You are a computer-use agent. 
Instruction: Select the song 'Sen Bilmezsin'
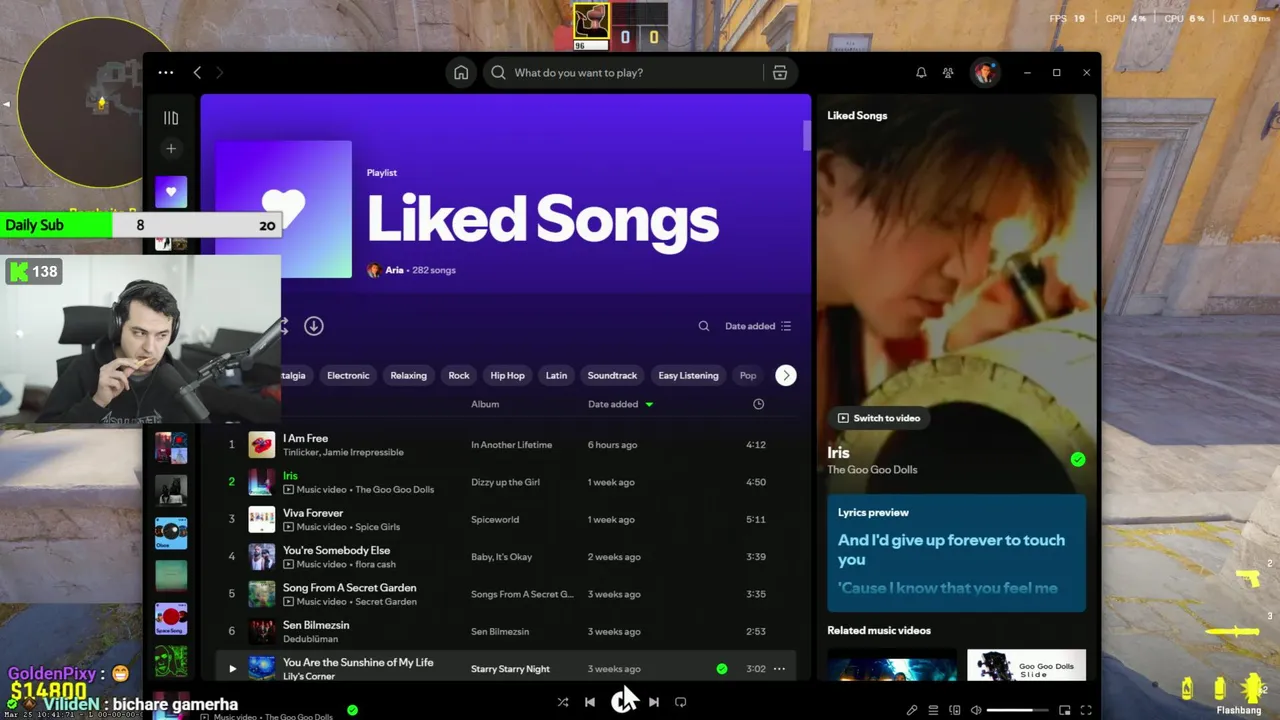coord(316,625)
